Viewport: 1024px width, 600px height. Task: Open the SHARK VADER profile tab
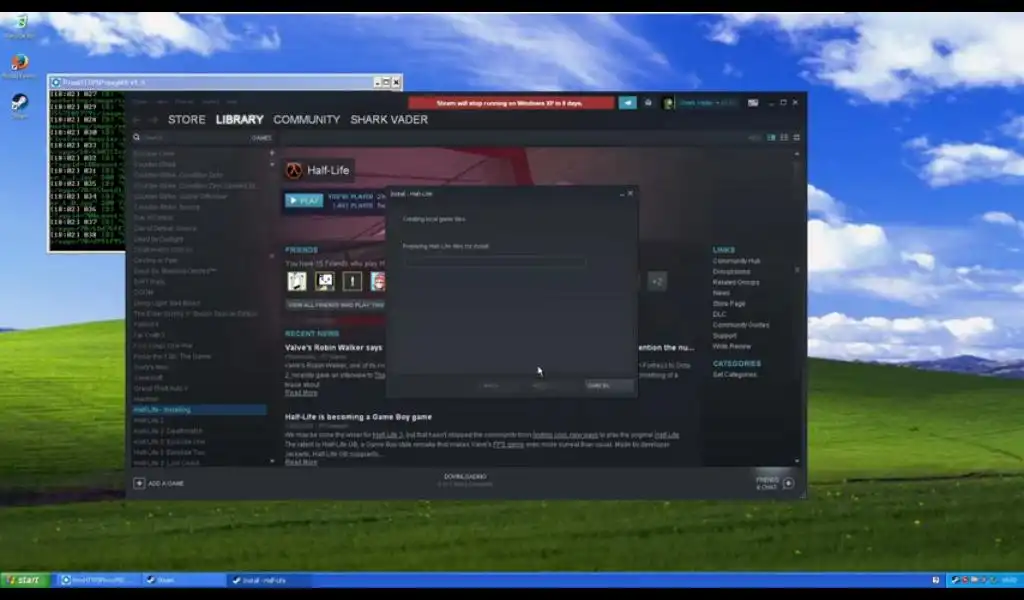tap(389, 119)
